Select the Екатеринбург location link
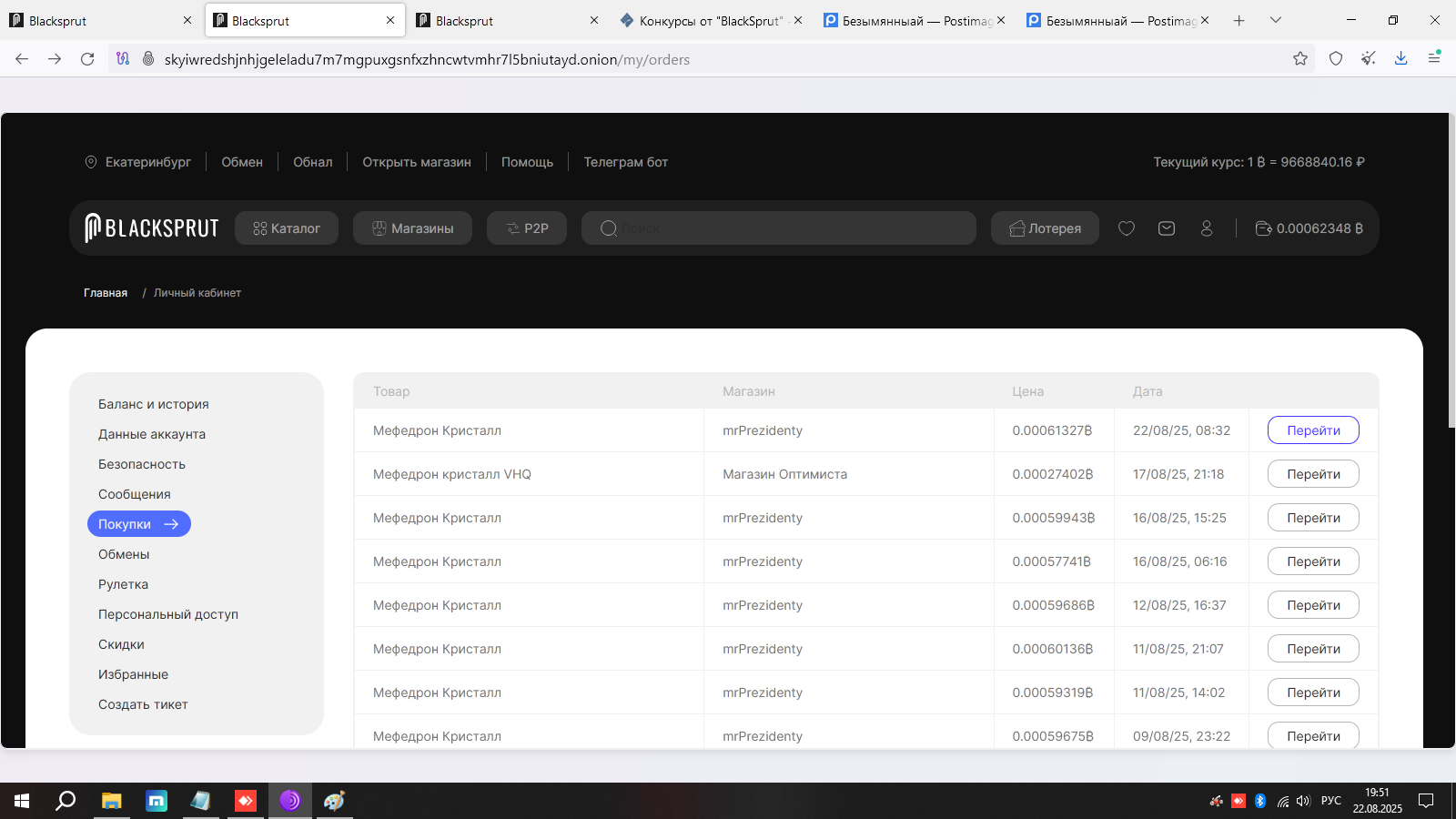Image resolution: width=1456 pixels, height=819 pixels. click(137, 162)
